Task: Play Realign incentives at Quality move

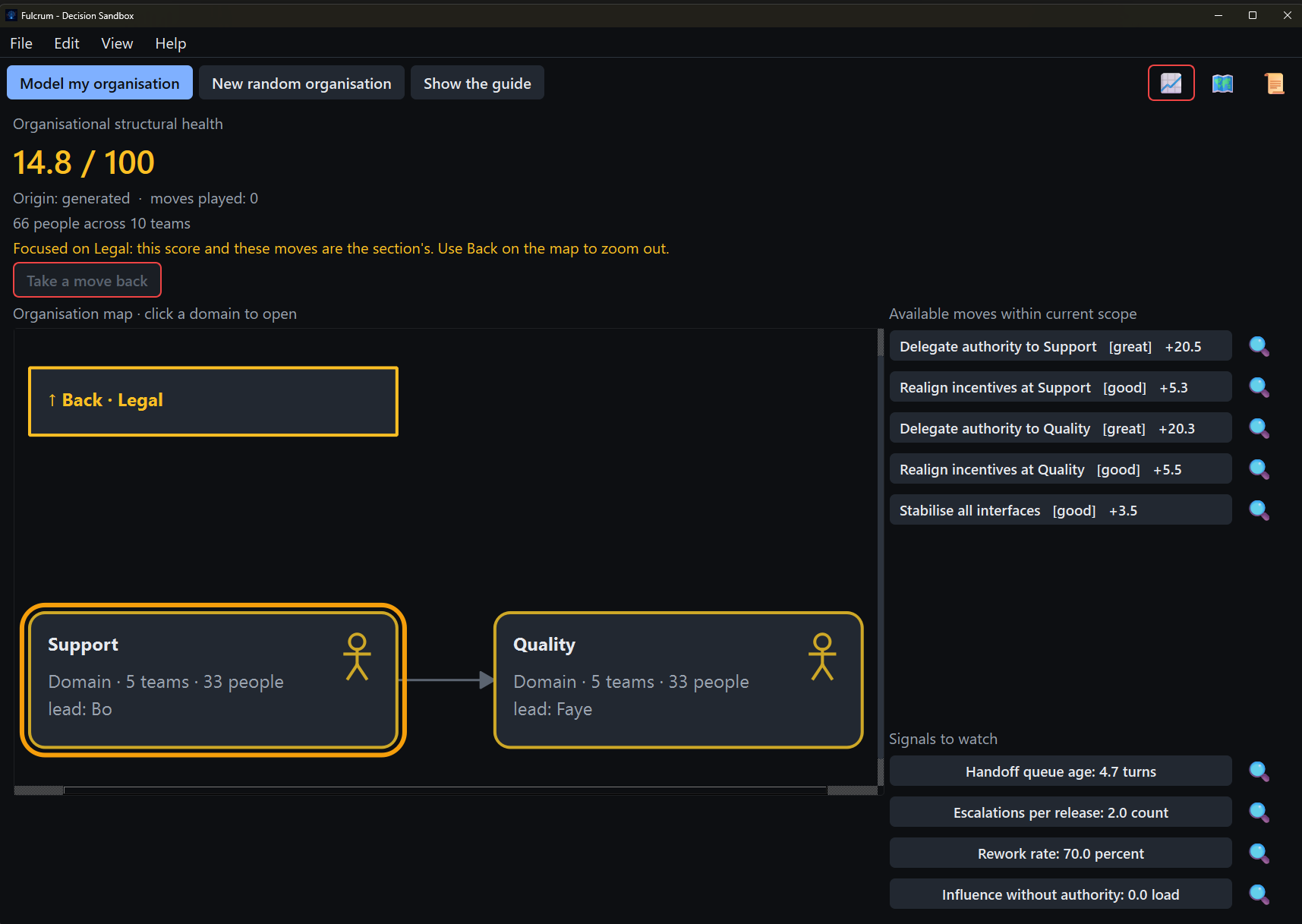Action: point(1061,469)
